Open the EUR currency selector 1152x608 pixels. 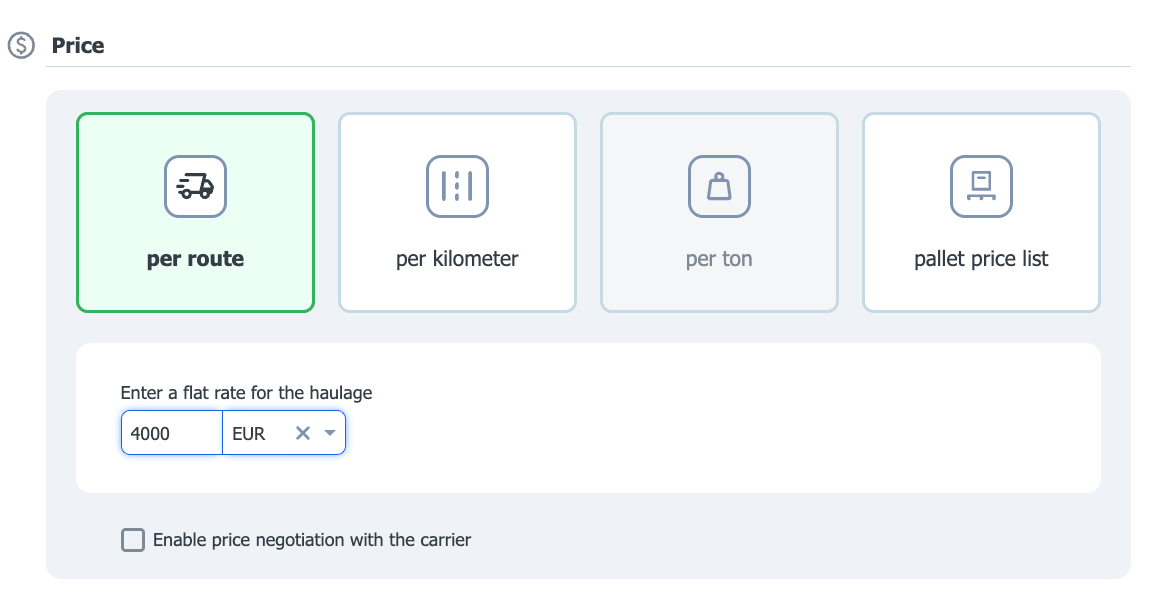point(284,433)
